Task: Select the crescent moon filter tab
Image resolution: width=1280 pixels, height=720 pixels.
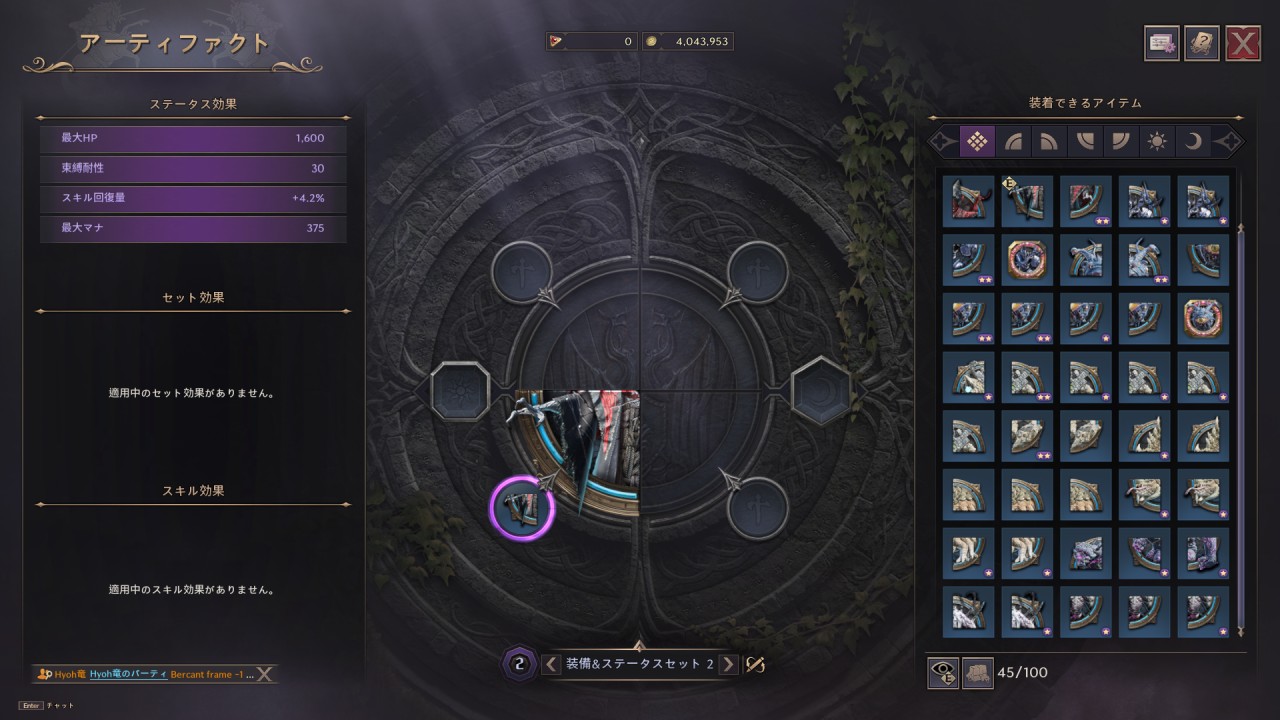Action: [1193, 142]
